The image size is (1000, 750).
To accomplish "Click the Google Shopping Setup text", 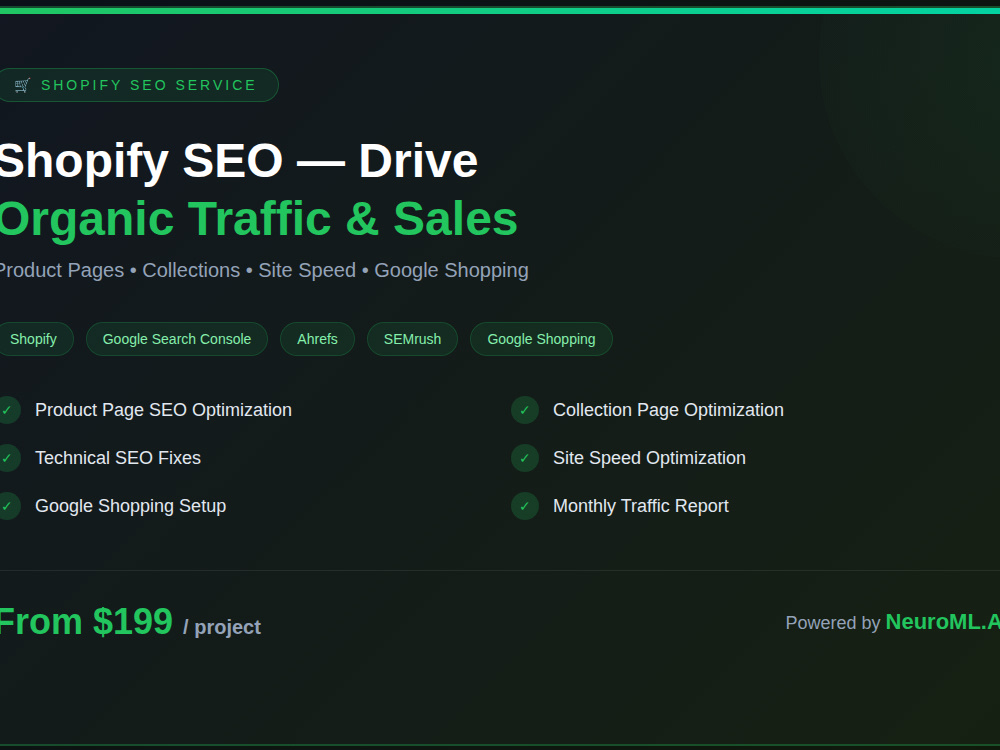I will (131, 506).
